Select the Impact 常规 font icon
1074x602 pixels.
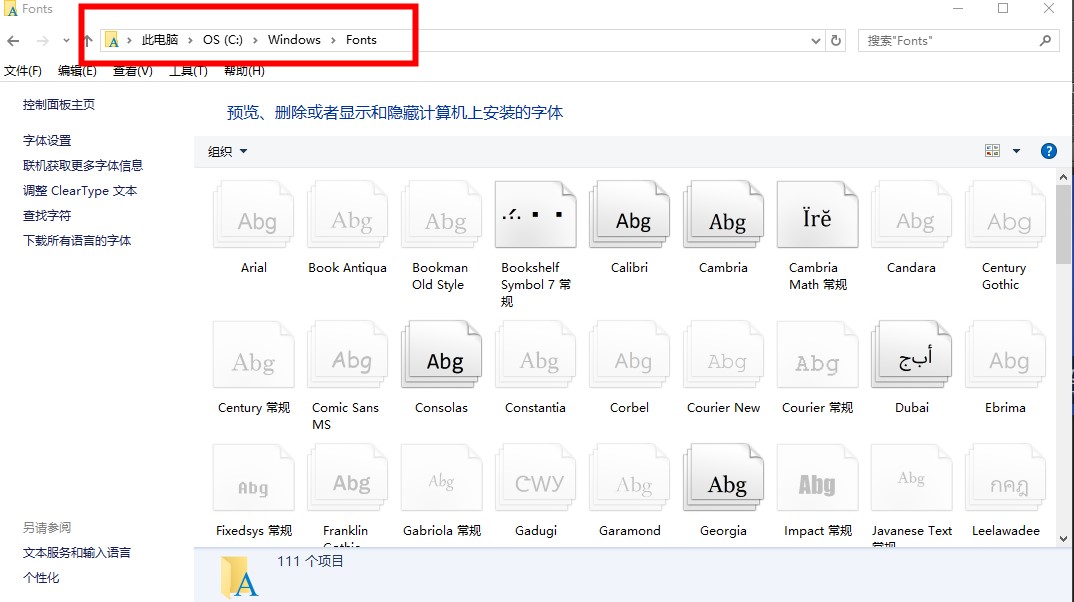point(817,477)
